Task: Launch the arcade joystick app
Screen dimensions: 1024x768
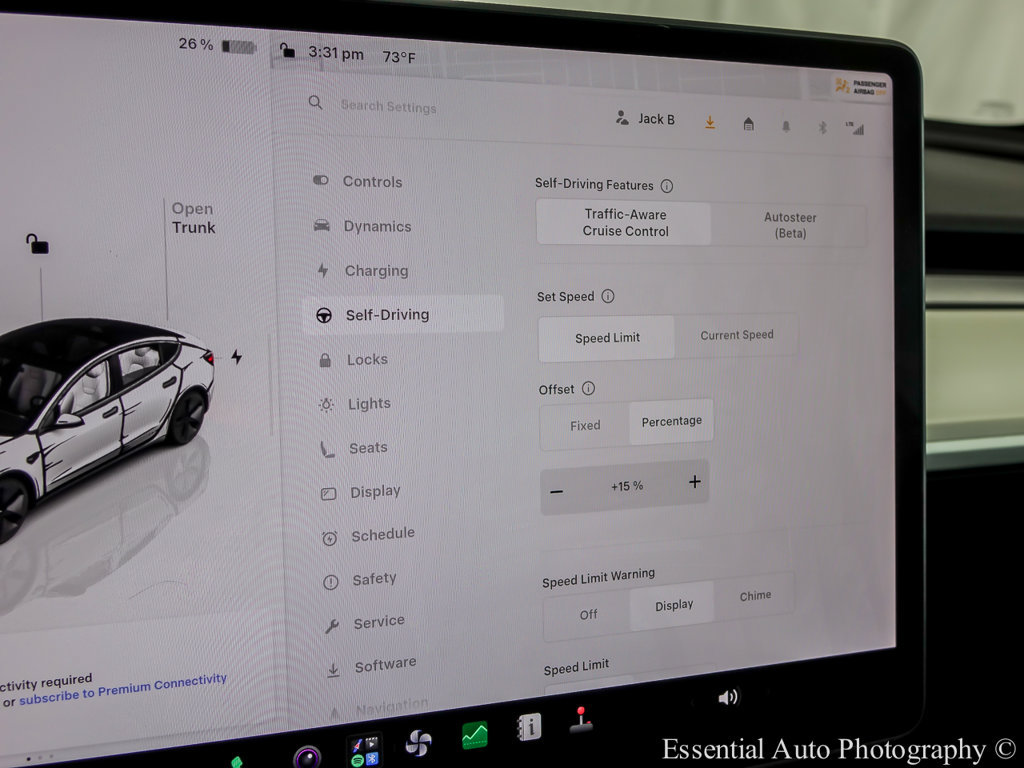Action: click(x=581, y=720)
